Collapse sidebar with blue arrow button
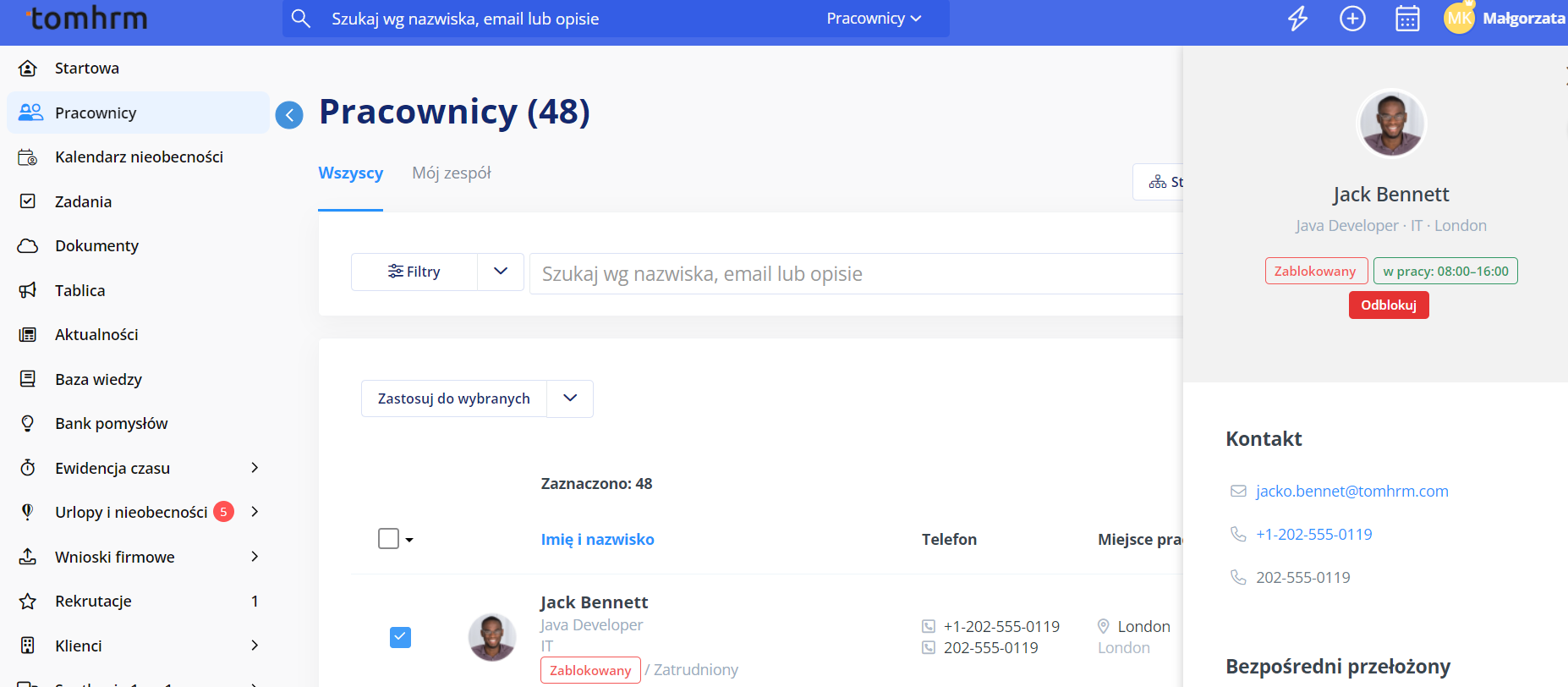The width and height of the screenshot is (1568, 687). coord(289,115)
